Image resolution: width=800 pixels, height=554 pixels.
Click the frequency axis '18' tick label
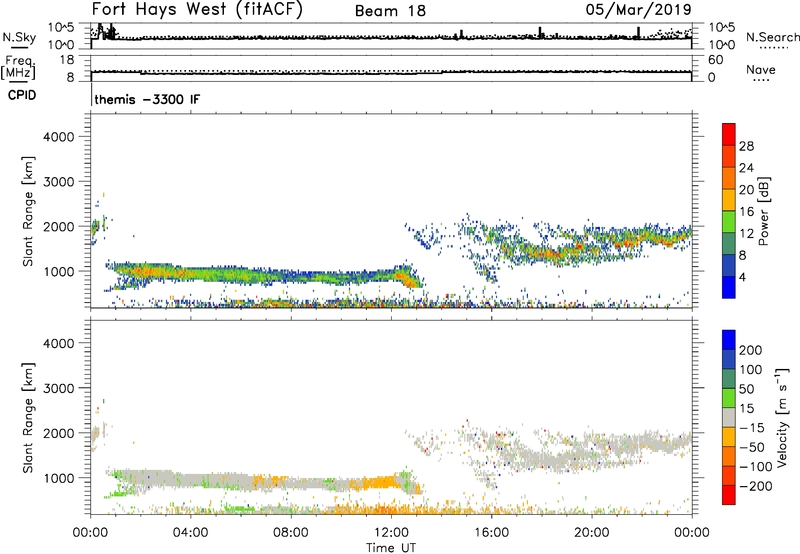point(66,60)
